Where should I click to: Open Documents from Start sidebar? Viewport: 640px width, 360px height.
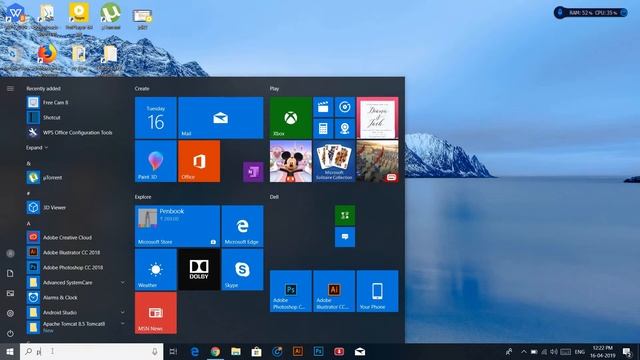point(10,273)
